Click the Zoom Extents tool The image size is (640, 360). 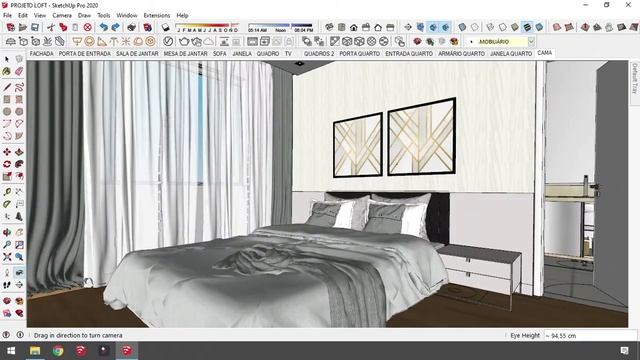point(7,257)
